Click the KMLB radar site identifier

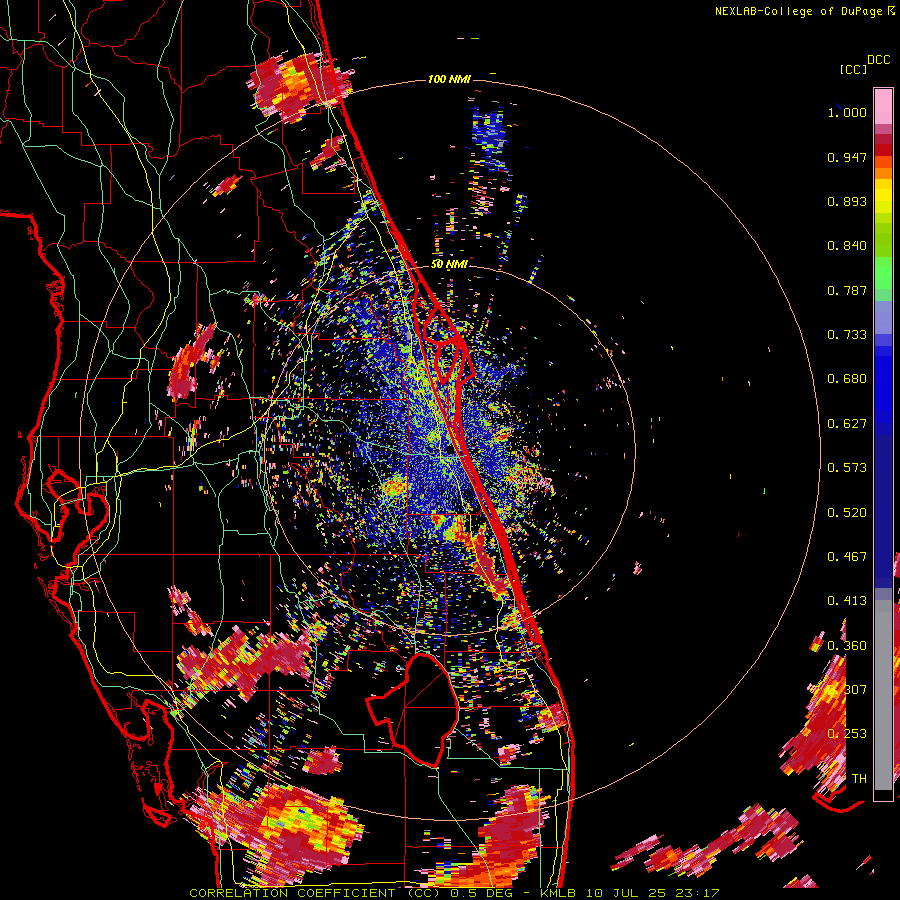point(558,893)
